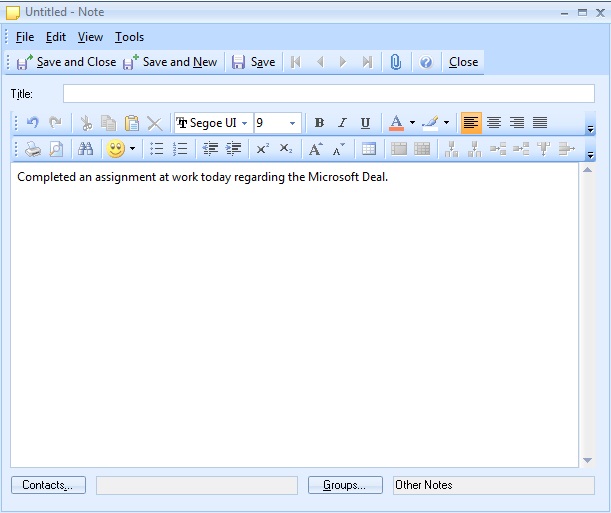Click the Contacts... button

48,485
